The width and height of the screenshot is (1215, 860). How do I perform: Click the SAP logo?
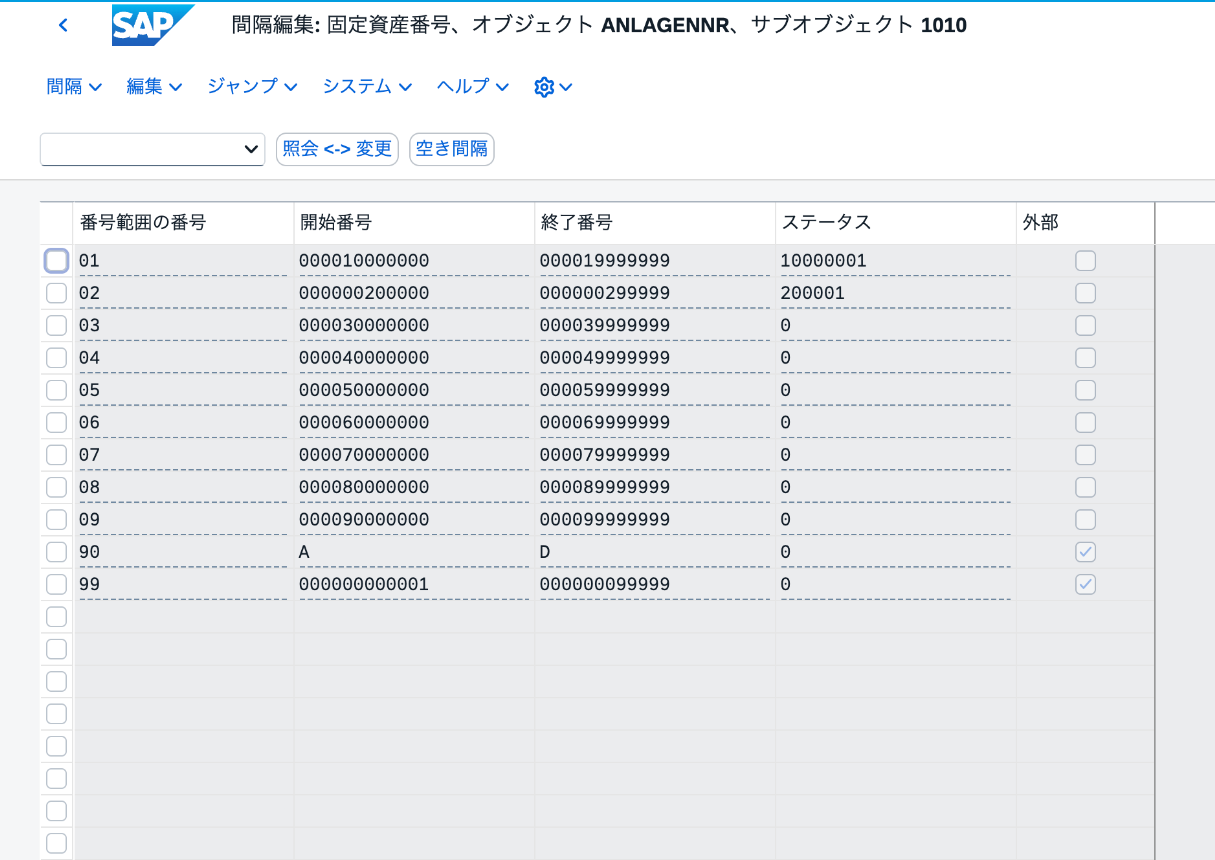[152, 25]
